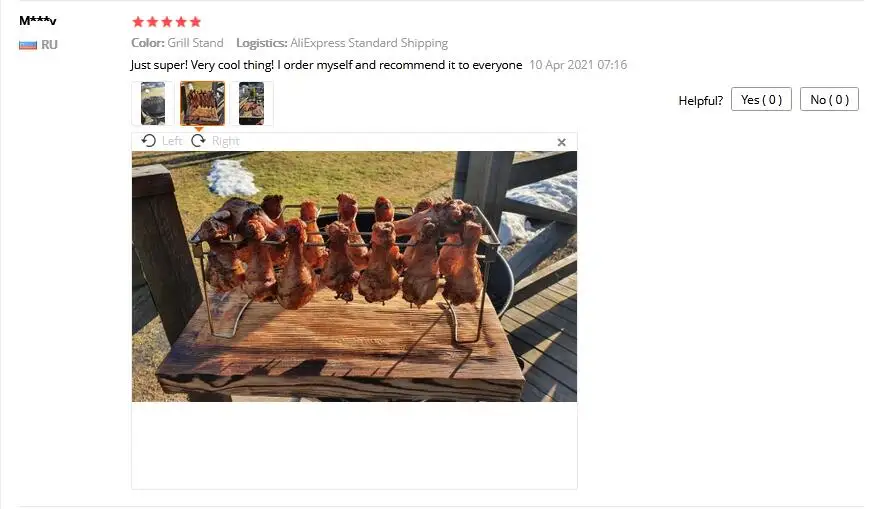Click the first red rating star
The width and height of the screenshot is (880, 509).
[x=138, y=22]
